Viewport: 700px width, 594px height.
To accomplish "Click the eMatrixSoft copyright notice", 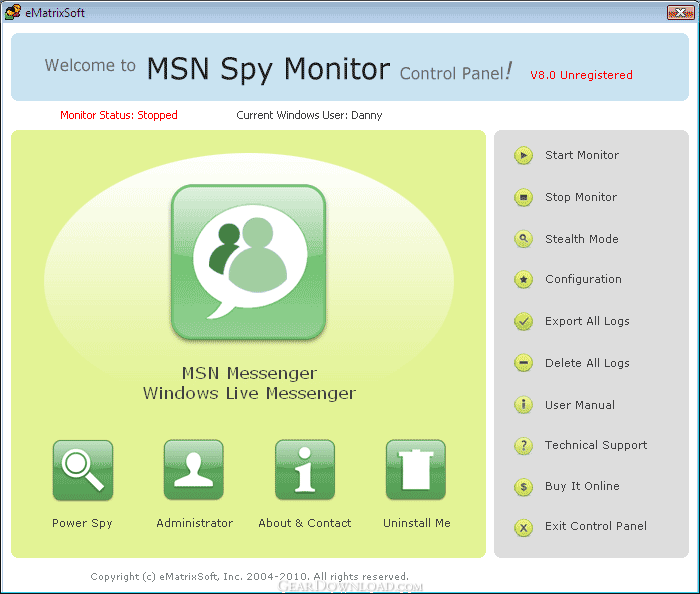I will 250,577.
